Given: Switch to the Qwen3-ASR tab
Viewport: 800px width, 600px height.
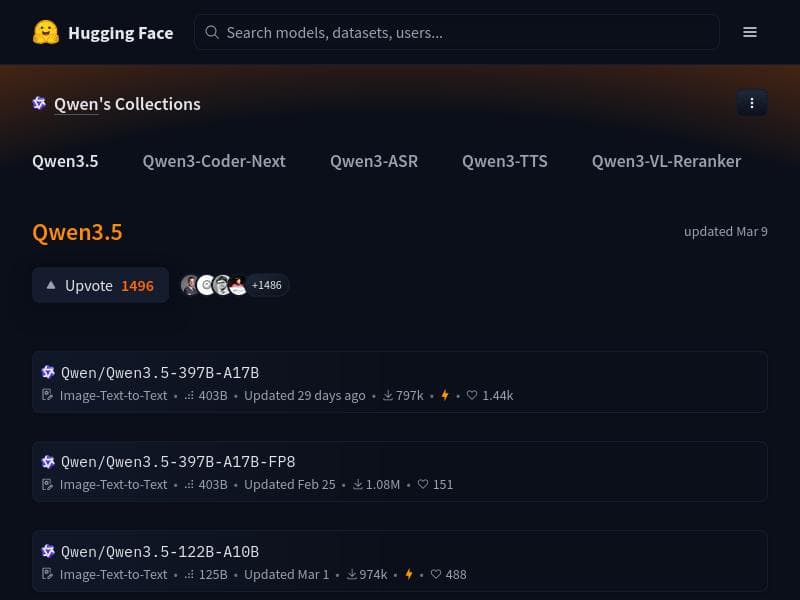Looking at the screenshot, I should tap(374, 161).
